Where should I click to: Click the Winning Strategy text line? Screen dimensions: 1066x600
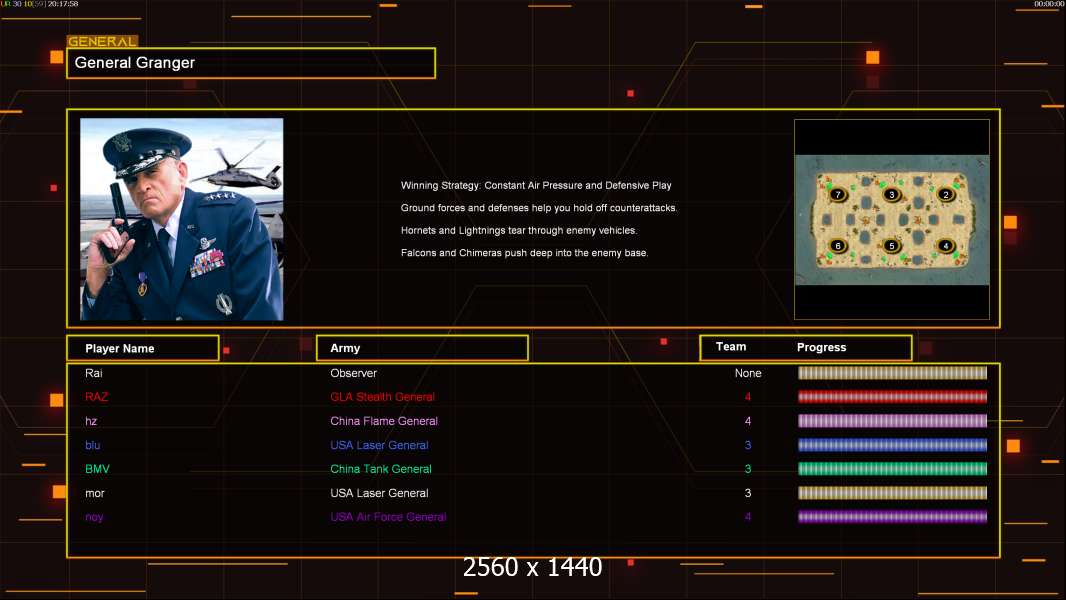click(x=536, y=186)
